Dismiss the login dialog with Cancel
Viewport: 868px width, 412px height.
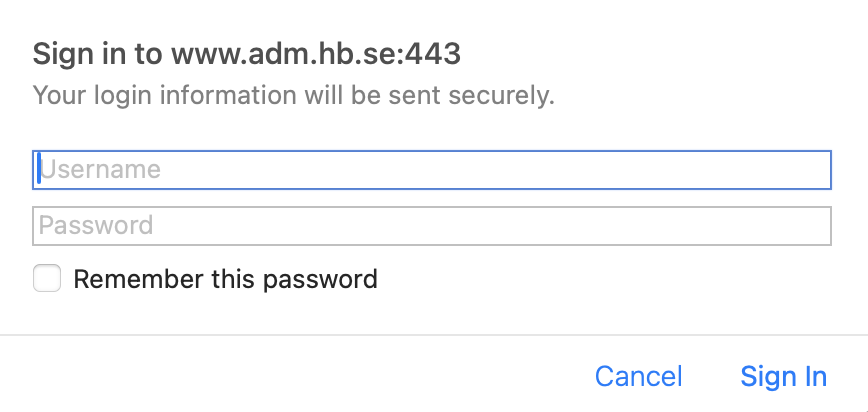(x=638, y=376)
